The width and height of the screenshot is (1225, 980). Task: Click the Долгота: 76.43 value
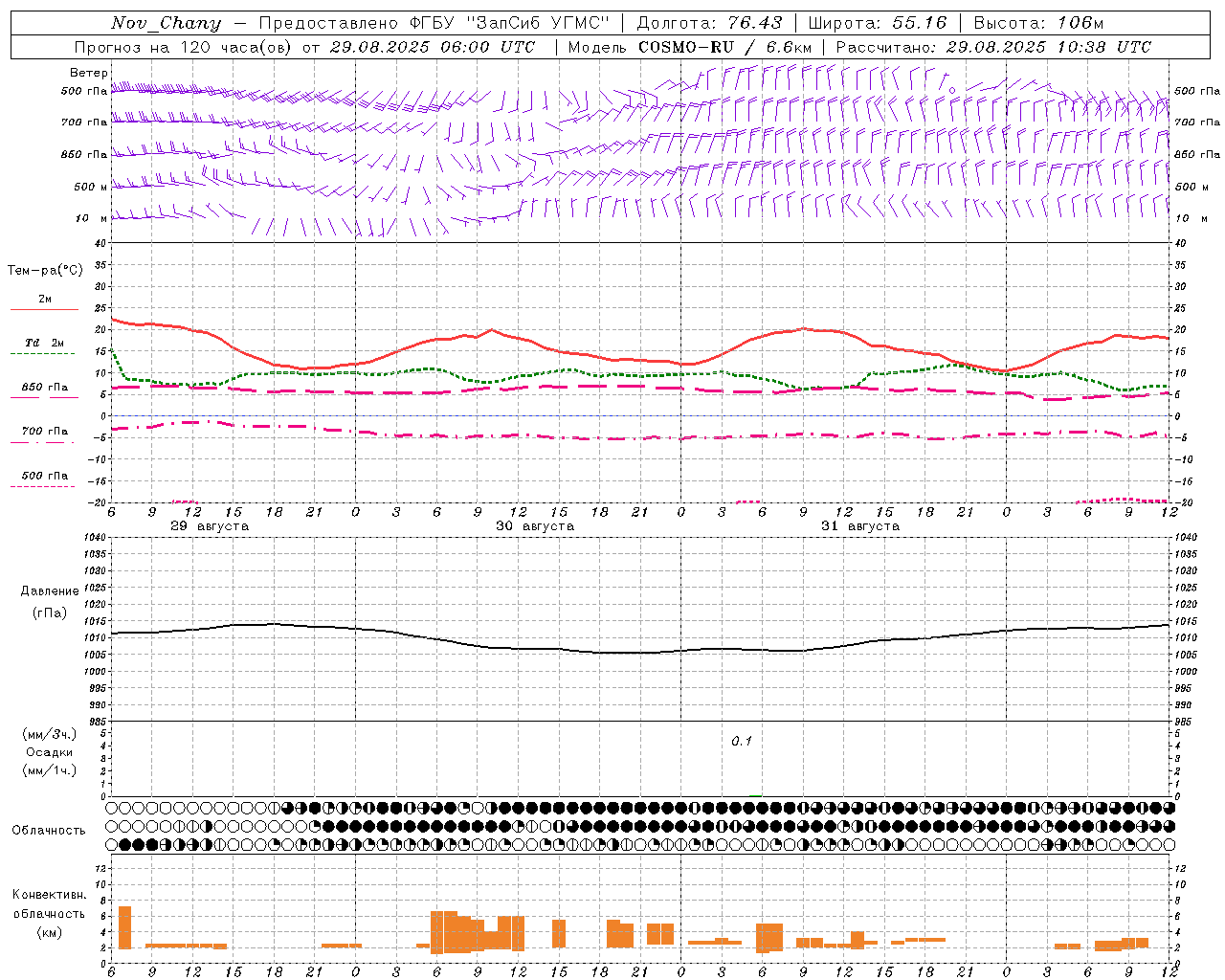pyautogui.click(x=709, y=23)
